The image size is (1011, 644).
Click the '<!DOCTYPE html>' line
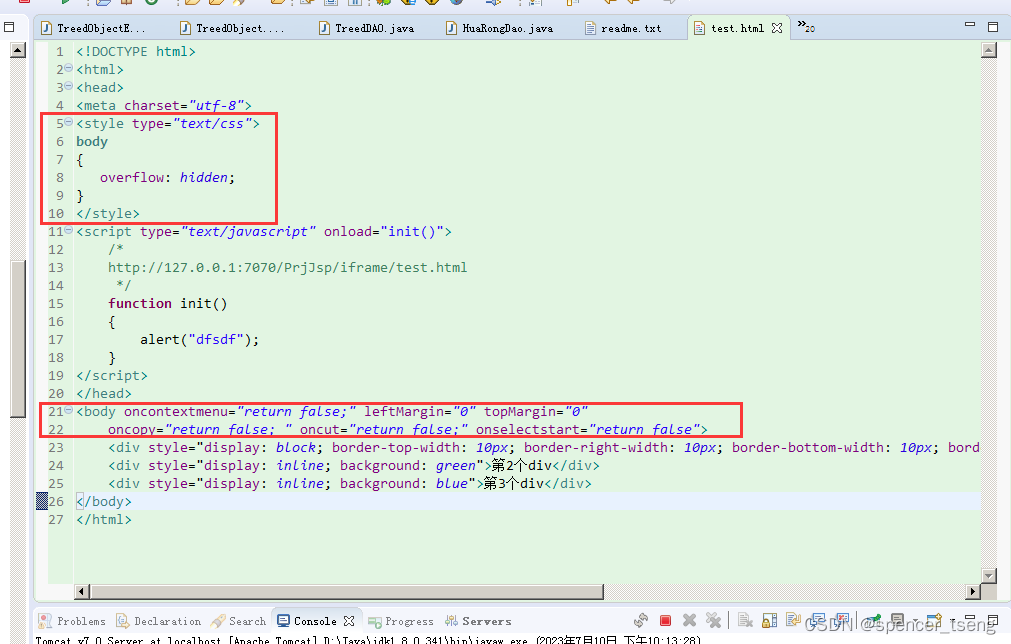(136, 52)
